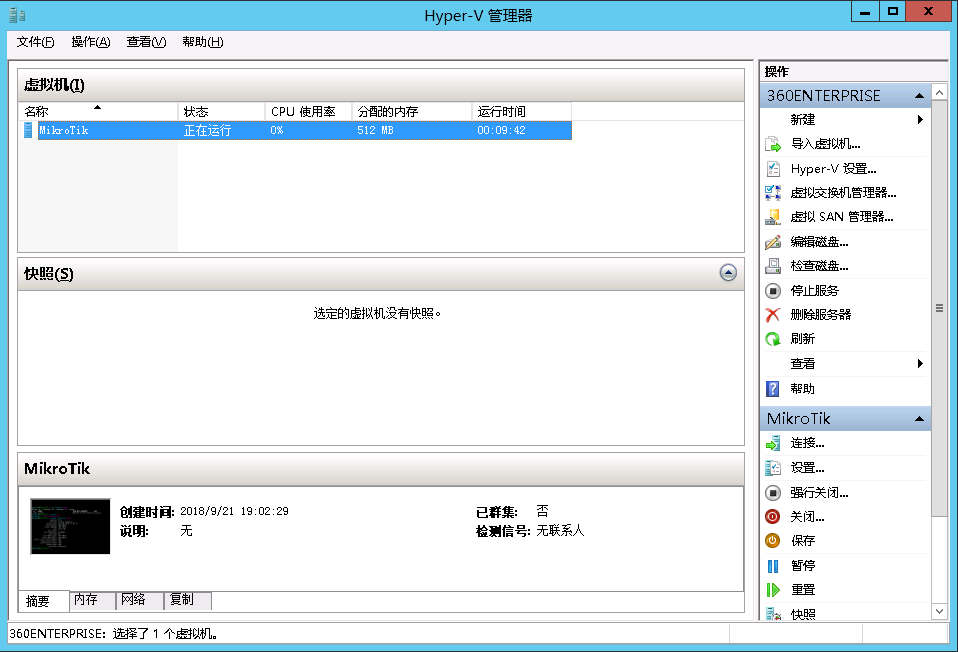The height and width of the screenshot is (652, 958).
Task: Switch to the 复制 tab
Action: [x=188, y=600]
